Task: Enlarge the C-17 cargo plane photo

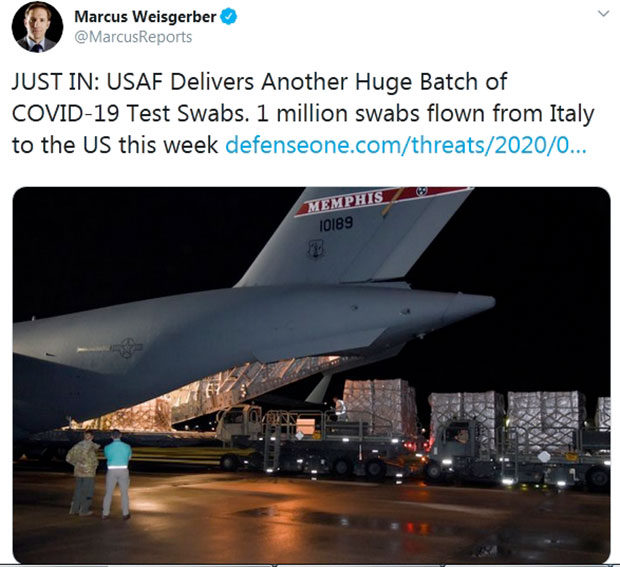Action: pyautogui.click(x=312, y=374)
